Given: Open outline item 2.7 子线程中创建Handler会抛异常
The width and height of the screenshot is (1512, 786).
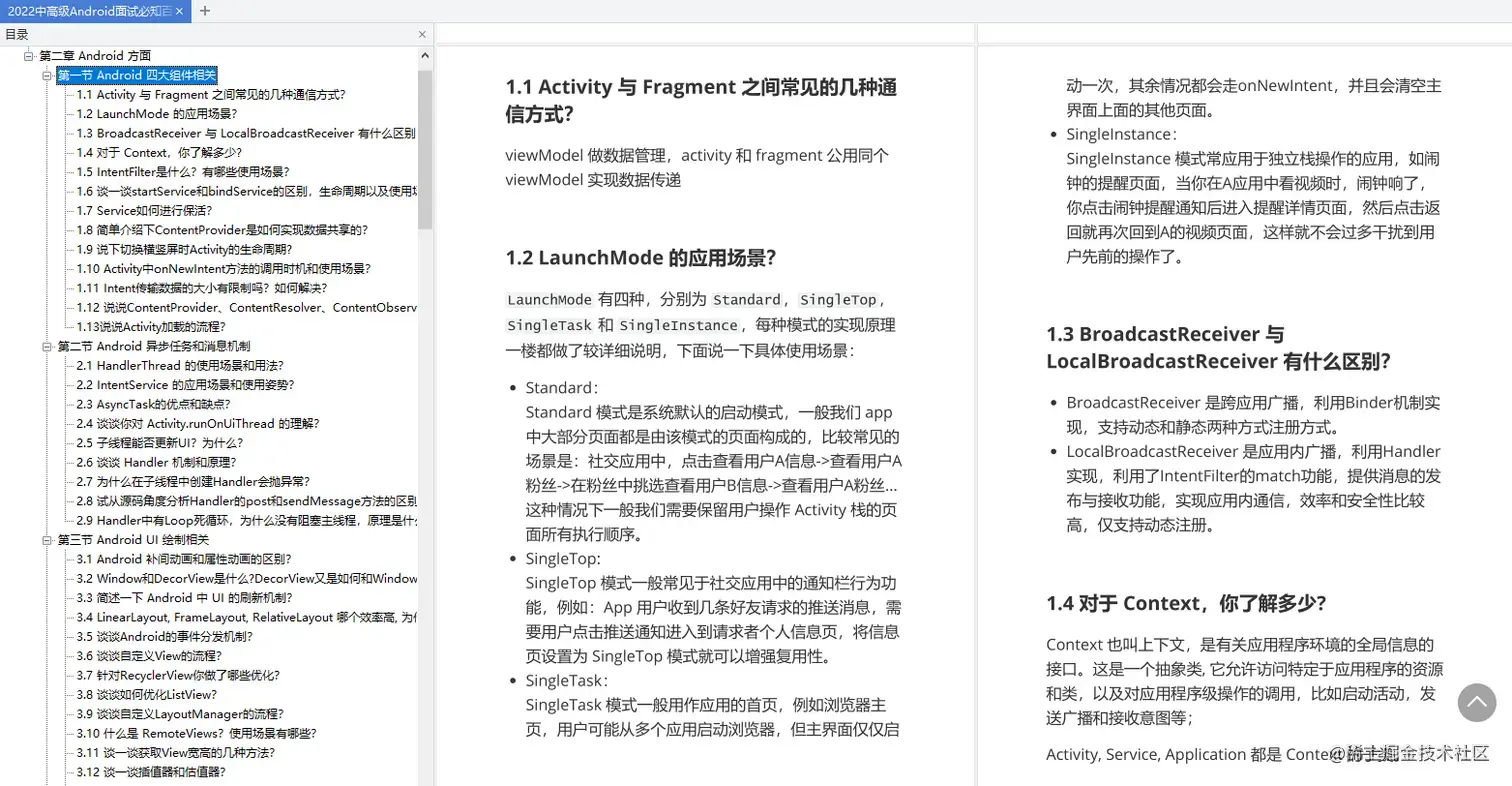Looking at the screenshot, I should coord(194,482).
